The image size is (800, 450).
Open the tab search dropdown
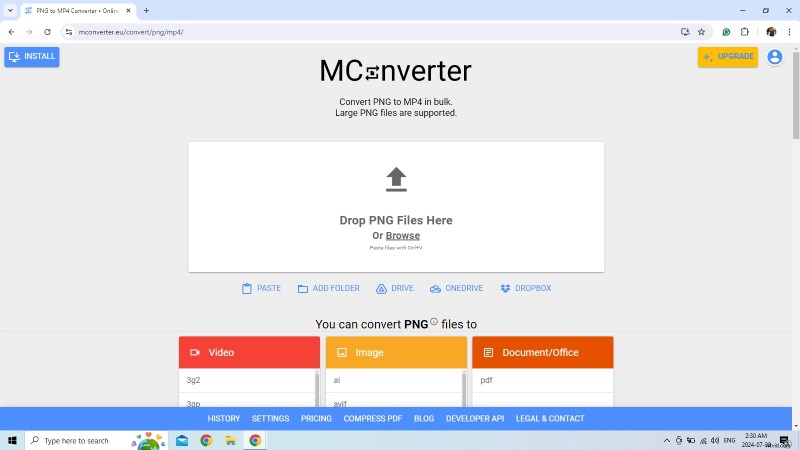pos(10,10)
